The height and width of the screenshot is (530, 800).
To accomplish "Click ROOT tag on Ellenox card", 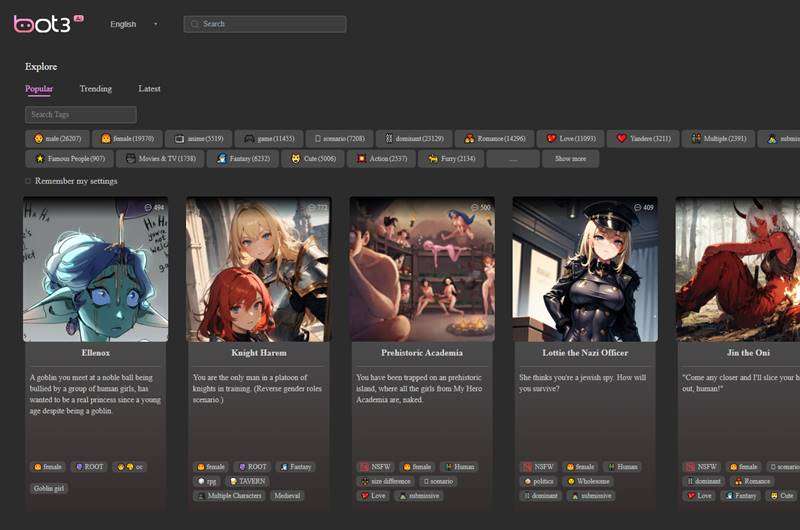I will pos(89,467).
